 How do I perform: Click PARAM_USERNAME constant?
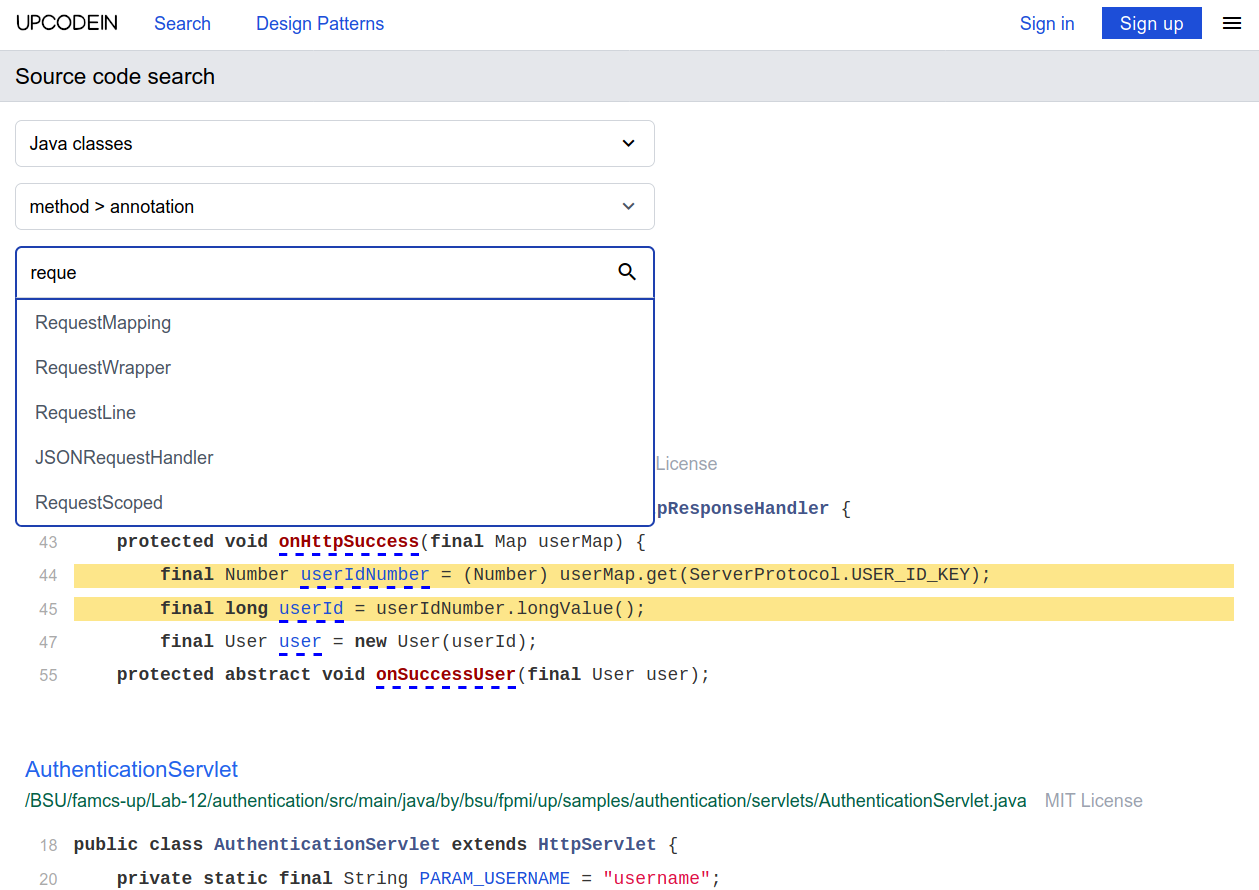pos(494,878)
